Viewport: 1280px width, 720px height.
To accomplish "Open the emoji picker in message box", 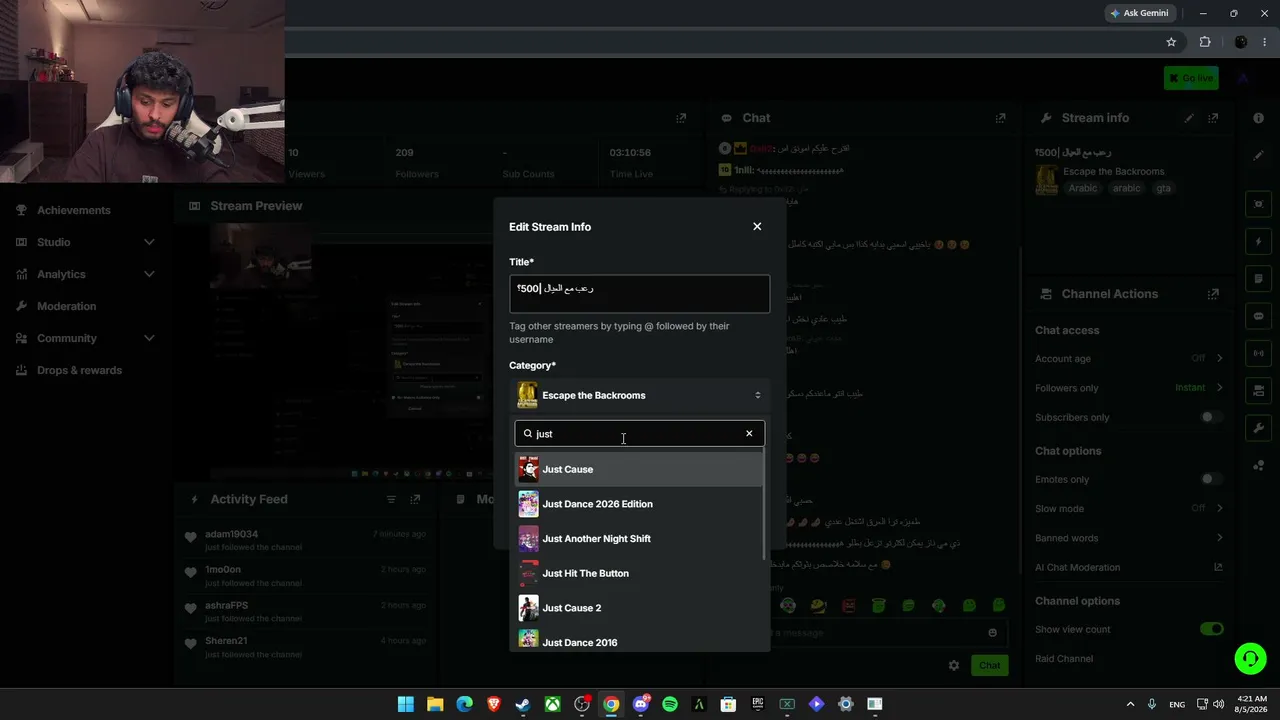I will (992, 633).
